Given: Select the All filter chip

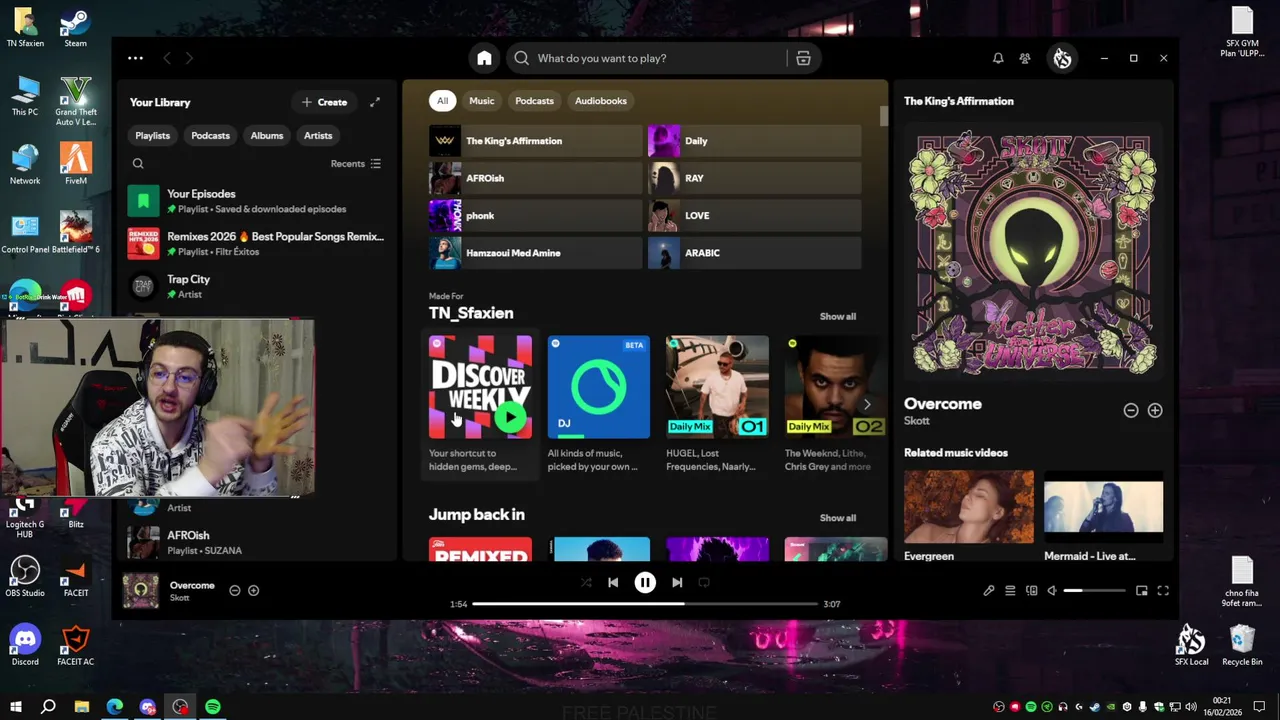Looking at the screenshot, I should [x=442, y=101].
